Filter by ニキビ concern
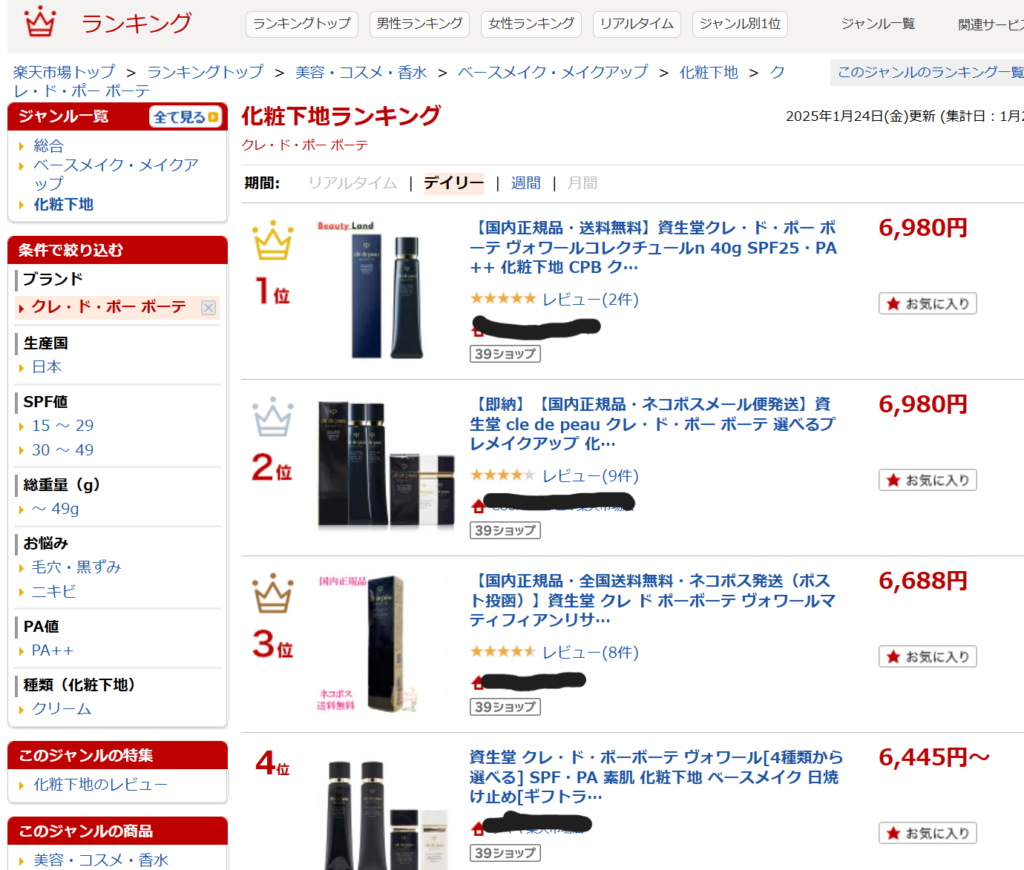Image resolution: width=1024 pixels, height=870 pixels. click(x=54, y=592)
